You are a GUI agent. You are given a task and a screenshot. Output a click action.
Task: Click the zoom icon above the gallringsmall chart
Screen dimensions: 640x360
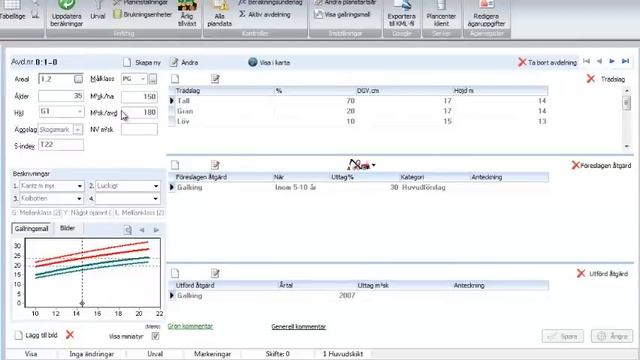tap(128, 230)
